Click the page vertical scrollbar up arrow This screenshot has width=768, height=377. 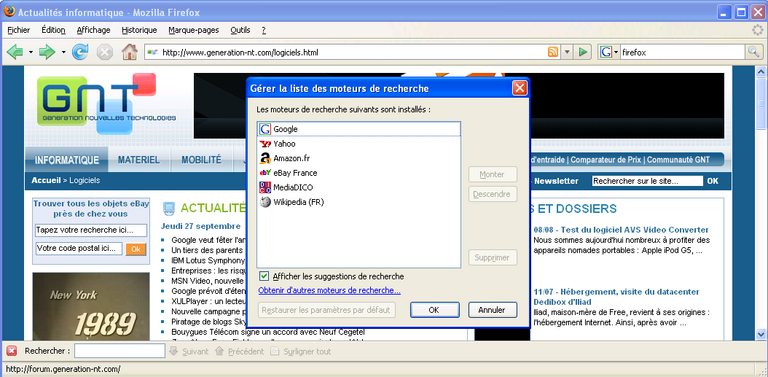[x=761, y=71]
